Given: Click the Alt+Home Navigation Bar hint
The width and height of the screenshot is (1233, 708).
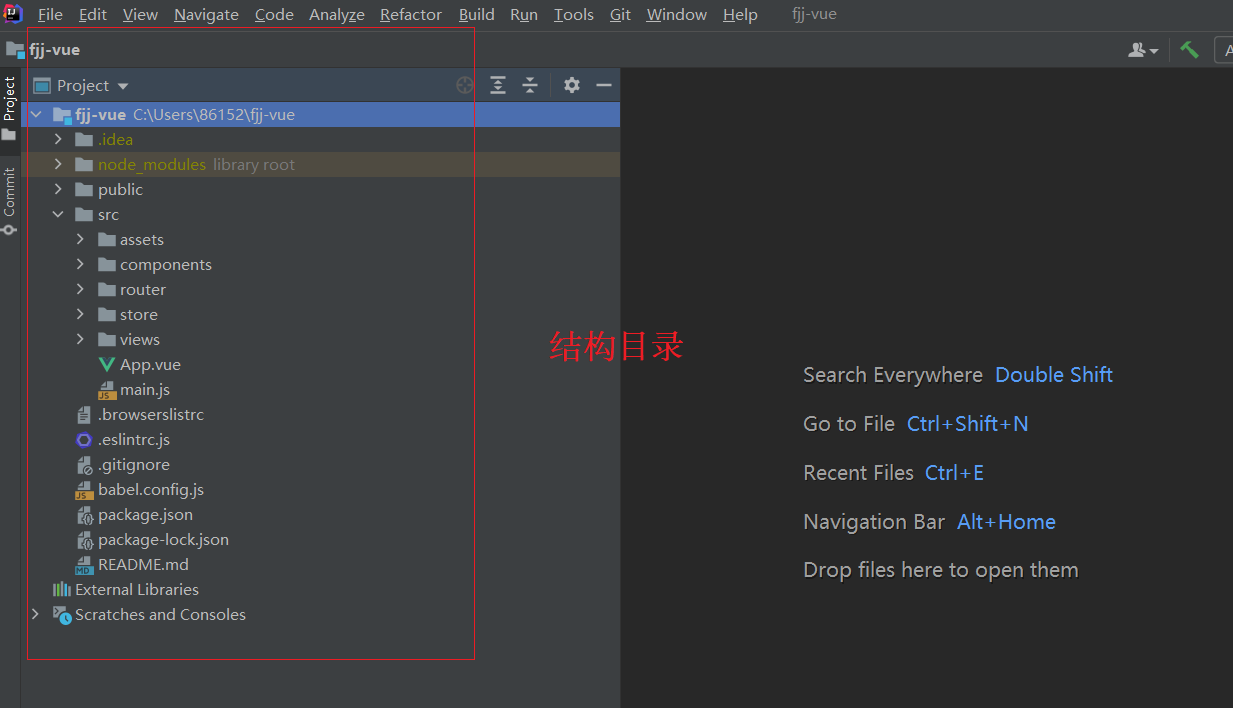Looking at the screenshot, I should click(x=1006, y=522).
